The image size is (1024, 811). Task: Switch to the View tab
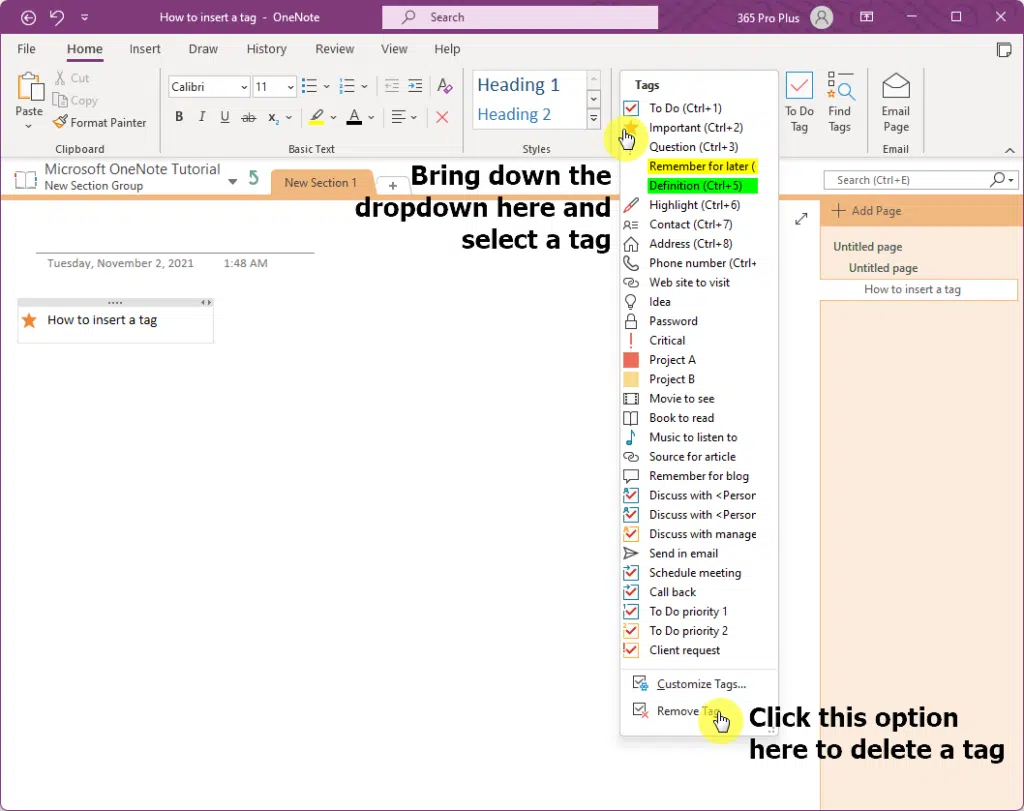point(394,49)
